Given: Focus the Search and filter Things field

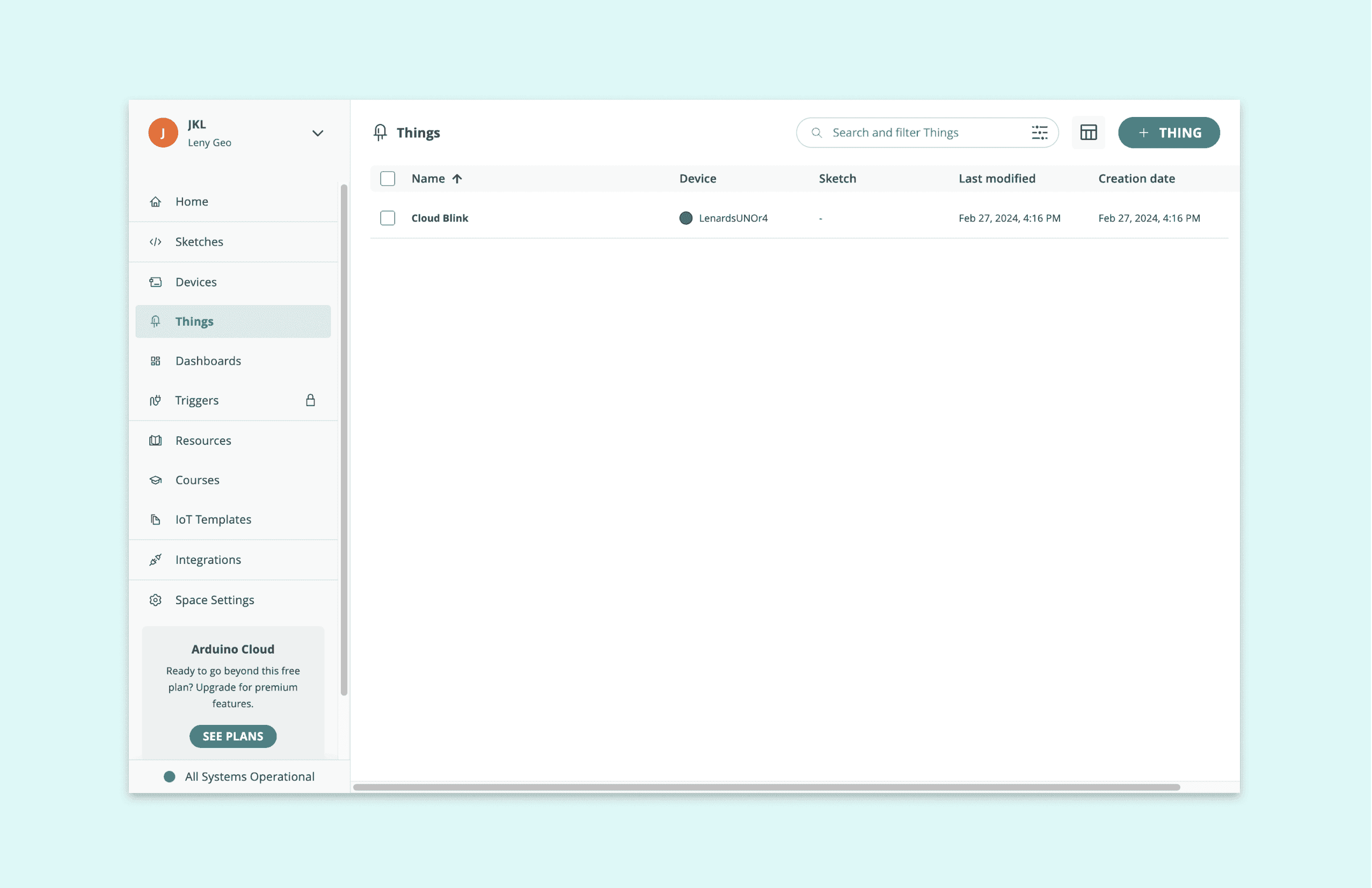Looking at the screenshot, I should tap(922, 133).
